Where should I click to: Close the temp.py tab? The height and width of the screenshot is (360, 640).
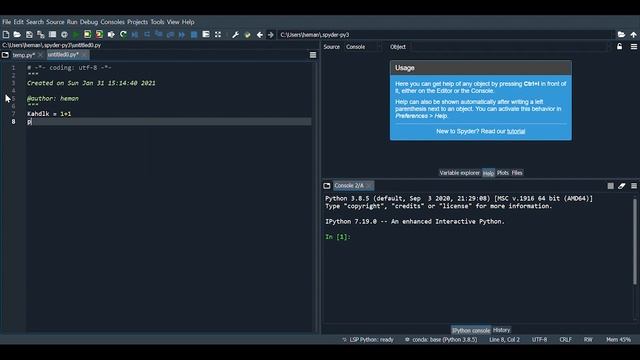pyautogui.click(x=40, y=55)
